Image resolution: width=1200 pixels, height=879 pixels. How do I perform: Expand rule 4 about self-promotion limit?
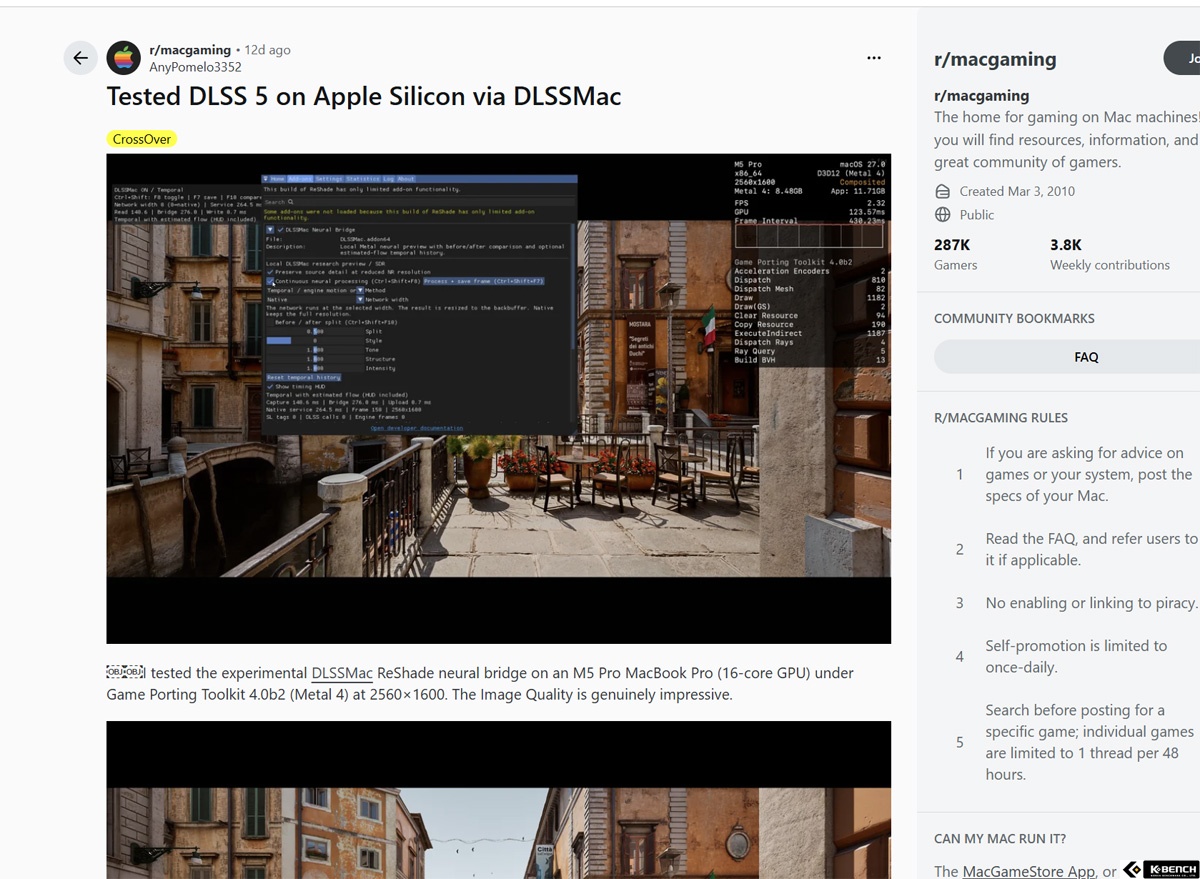[1067, 656]
